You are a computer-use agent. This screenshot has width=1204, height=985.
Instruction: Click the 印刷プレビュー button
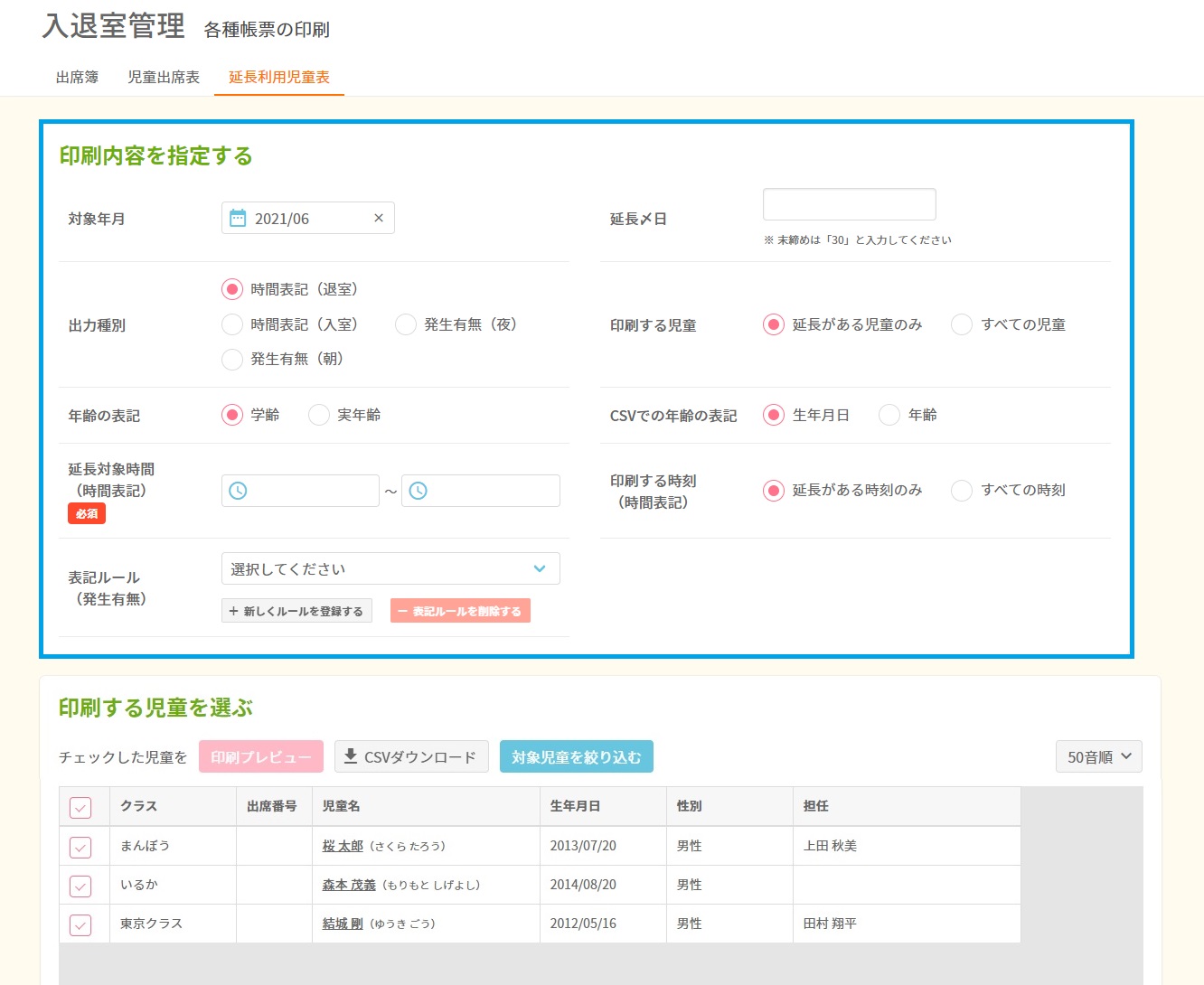[x=261, y=756]
